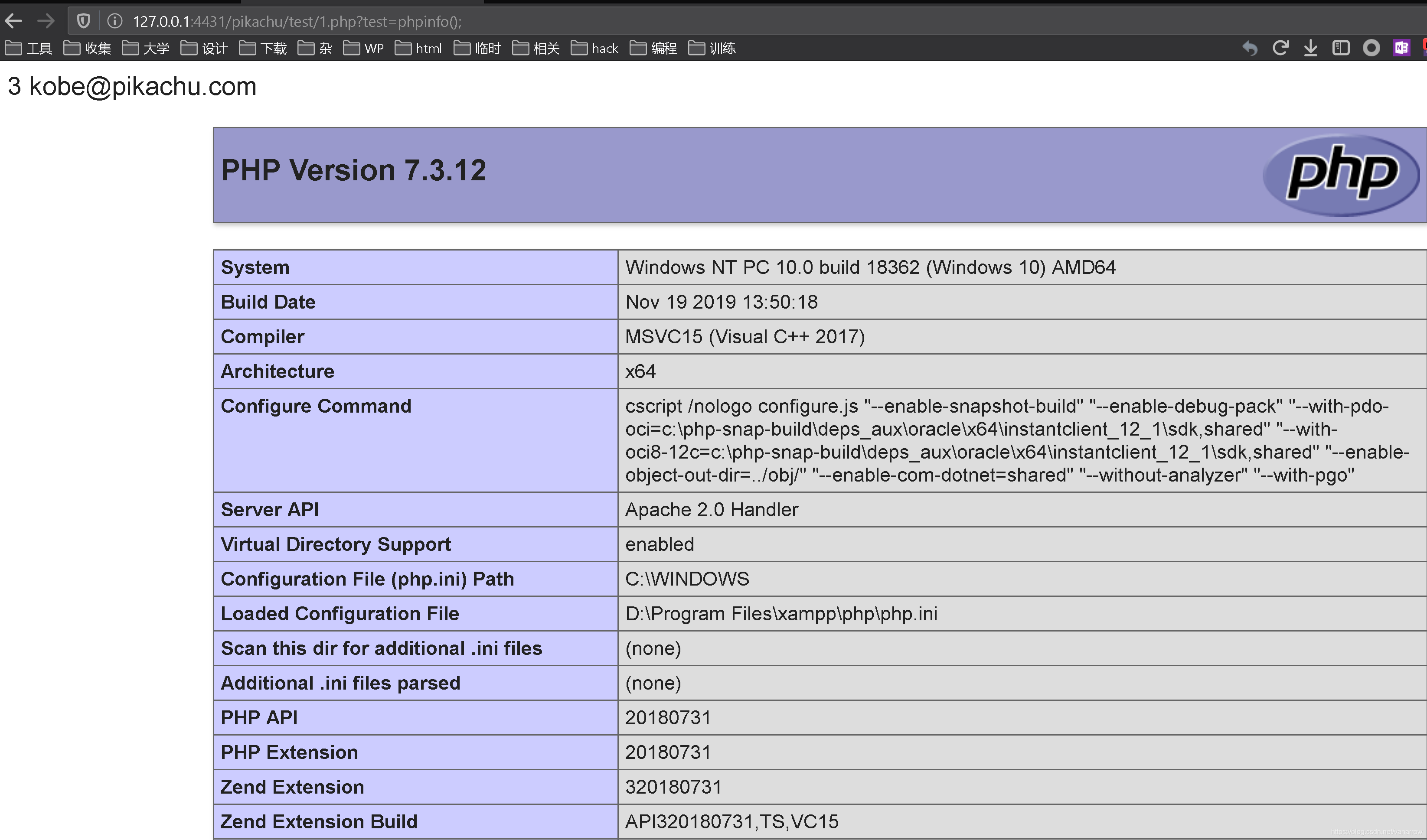Click the forward navigation arrow
The height and width of the screenshot is (840, 1427).
tap(45, 22)
